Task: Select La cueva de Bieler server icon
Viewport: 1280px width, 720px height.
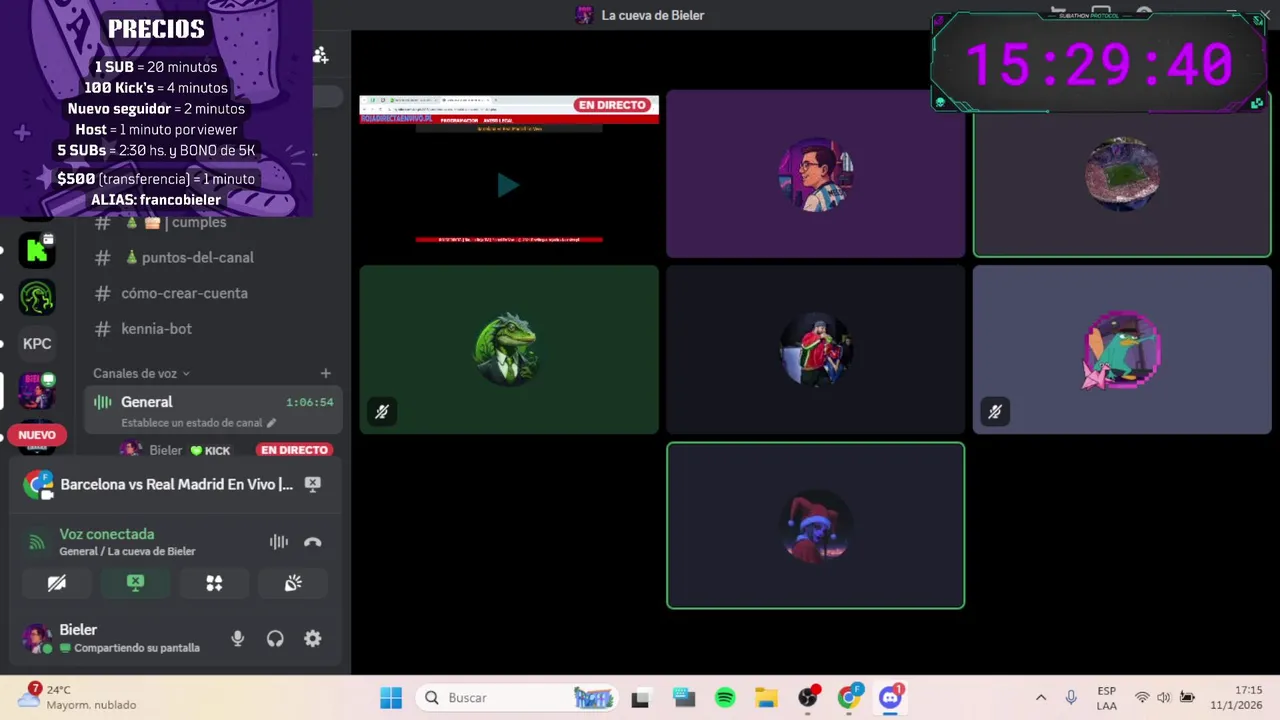Action: pyautogui.click(x=37, y=391)
